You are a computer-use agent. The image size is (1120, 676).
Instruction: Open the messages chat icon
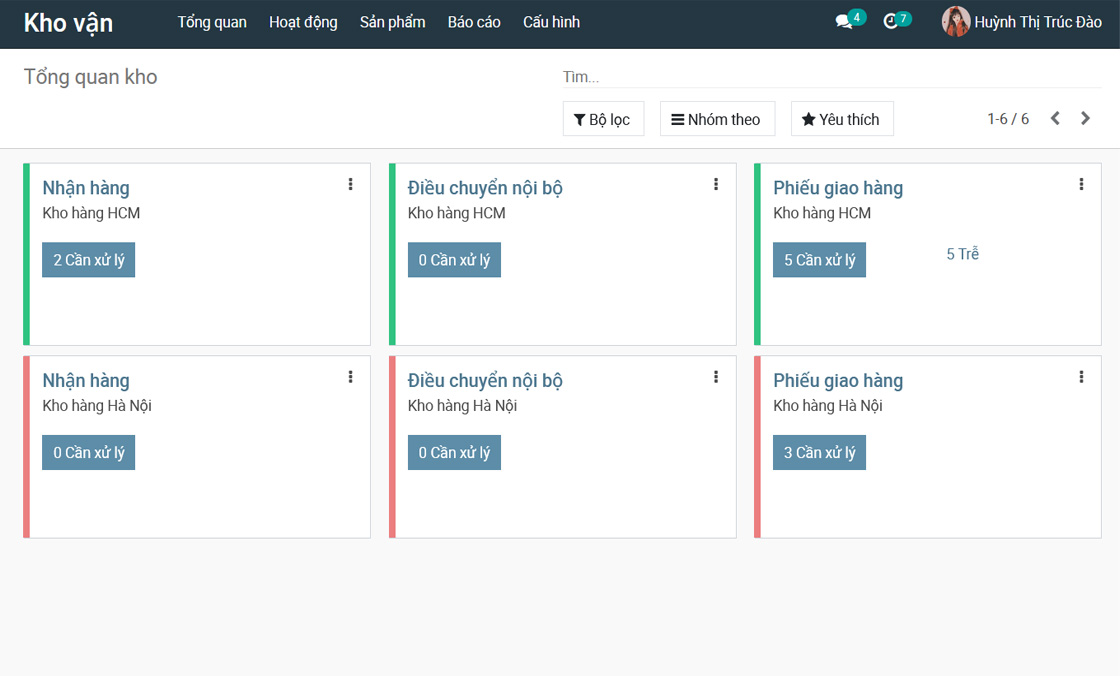pyautogui.click(x=844, y=22)
